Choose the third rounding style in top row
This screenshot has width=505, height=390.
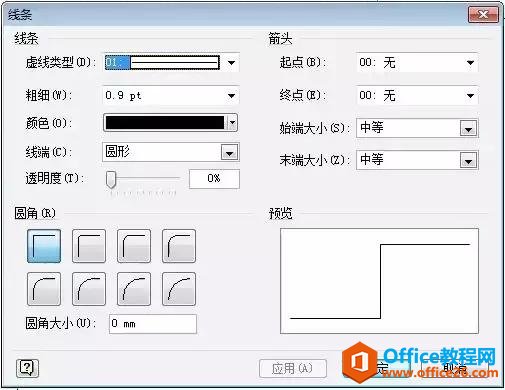click(x=134, y=246)
